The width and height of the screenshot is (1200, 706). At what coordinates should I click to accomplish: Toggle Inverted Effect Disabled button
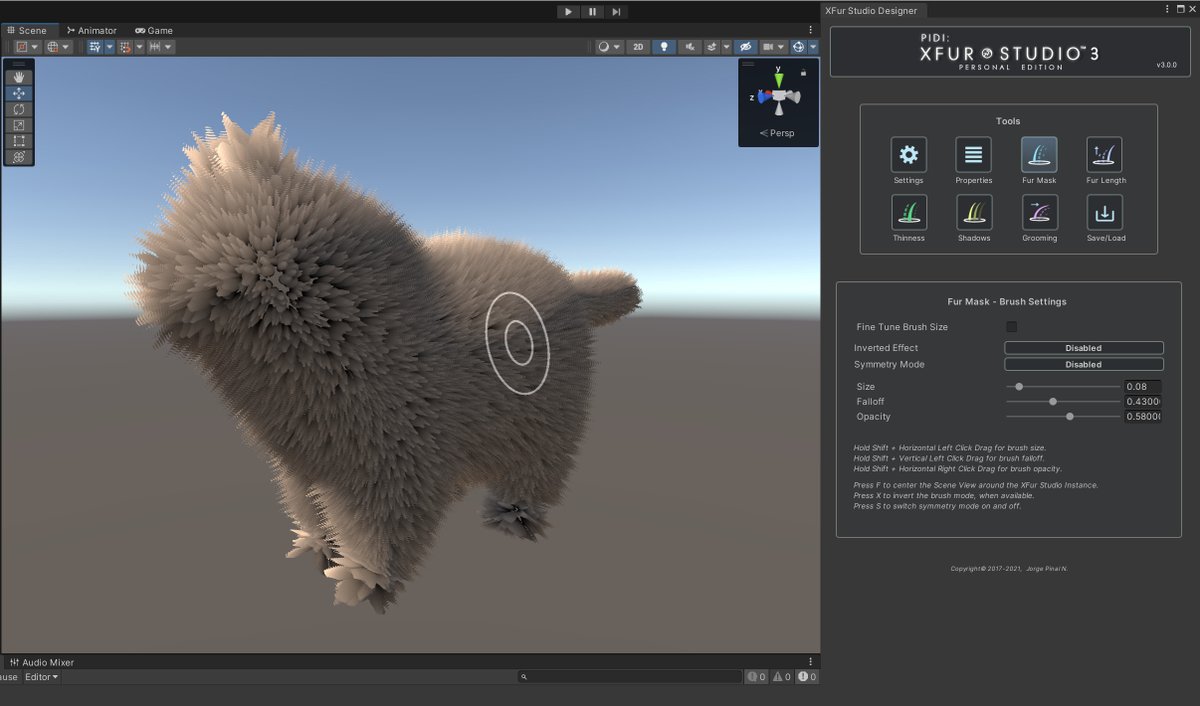[1084, 348]
